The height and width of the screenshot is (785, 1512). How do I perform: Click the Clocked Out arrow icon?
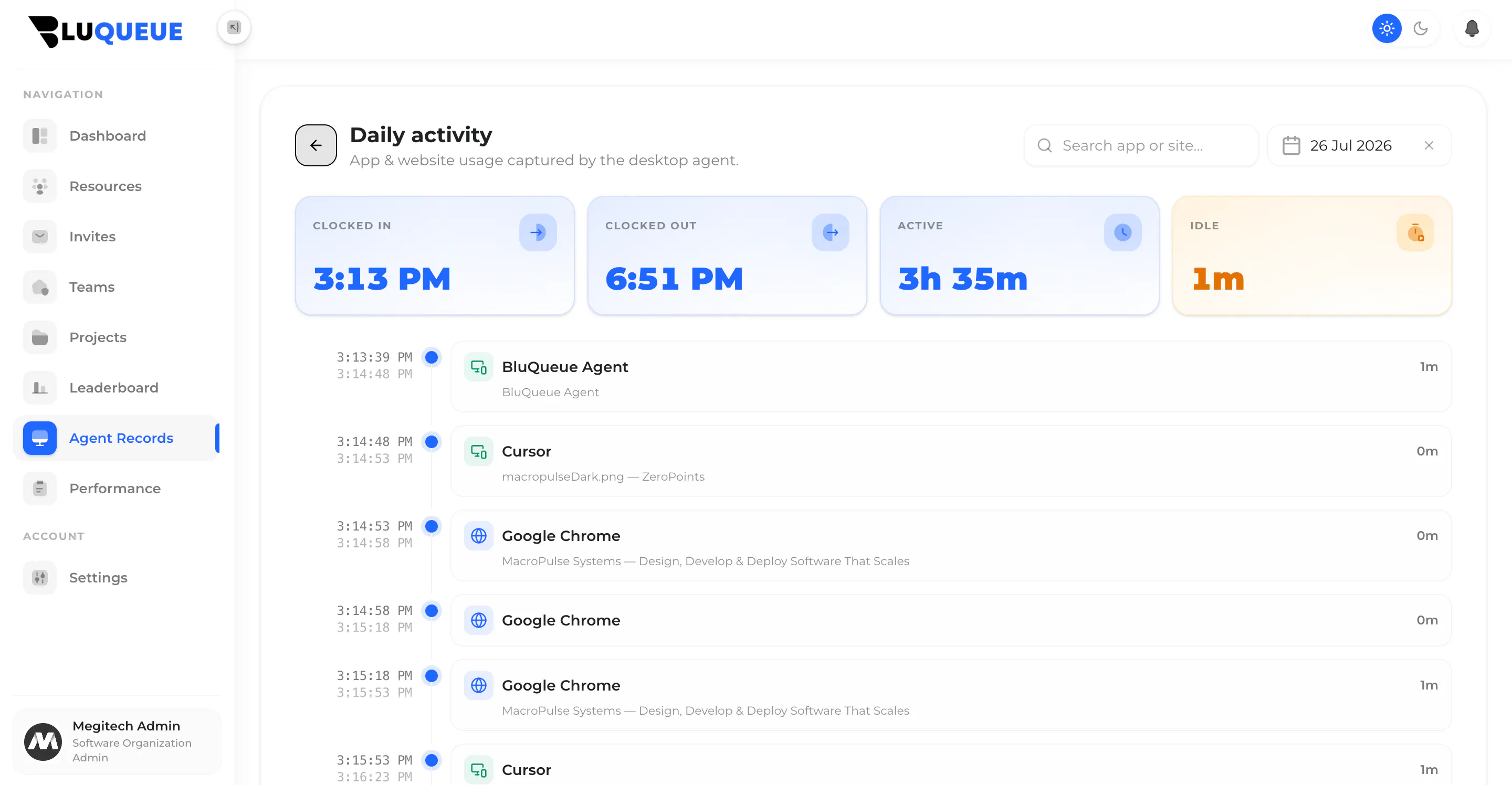point(830,232)
